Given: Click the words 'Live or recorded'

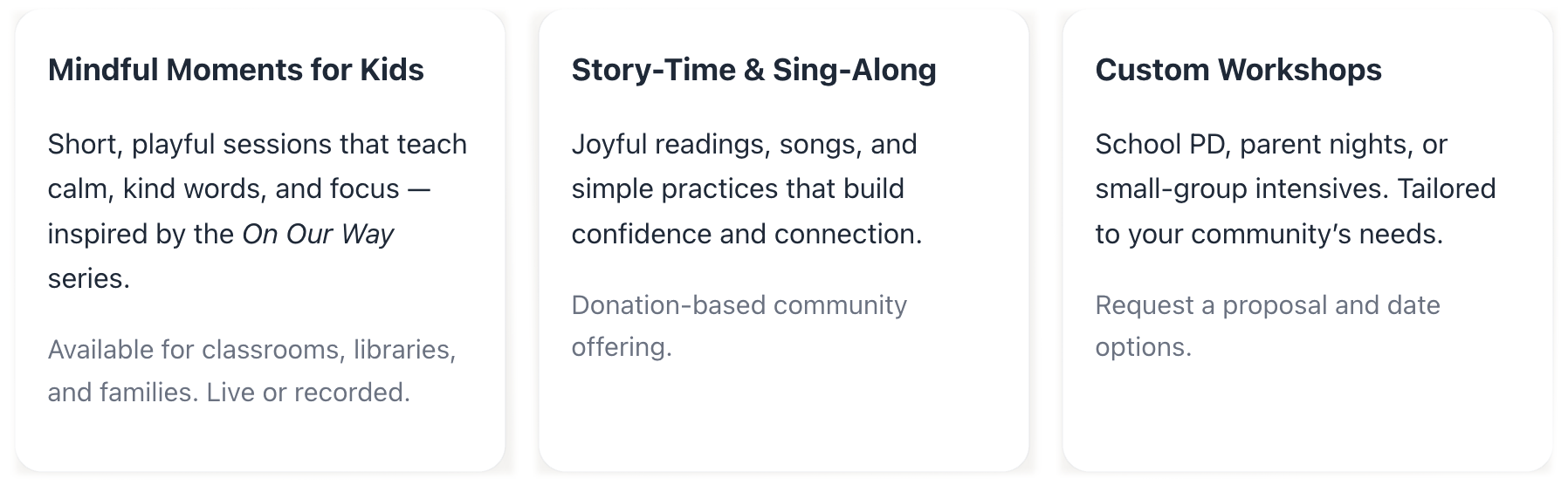Looking at the screenshot, I should click(x=307, y=393).
